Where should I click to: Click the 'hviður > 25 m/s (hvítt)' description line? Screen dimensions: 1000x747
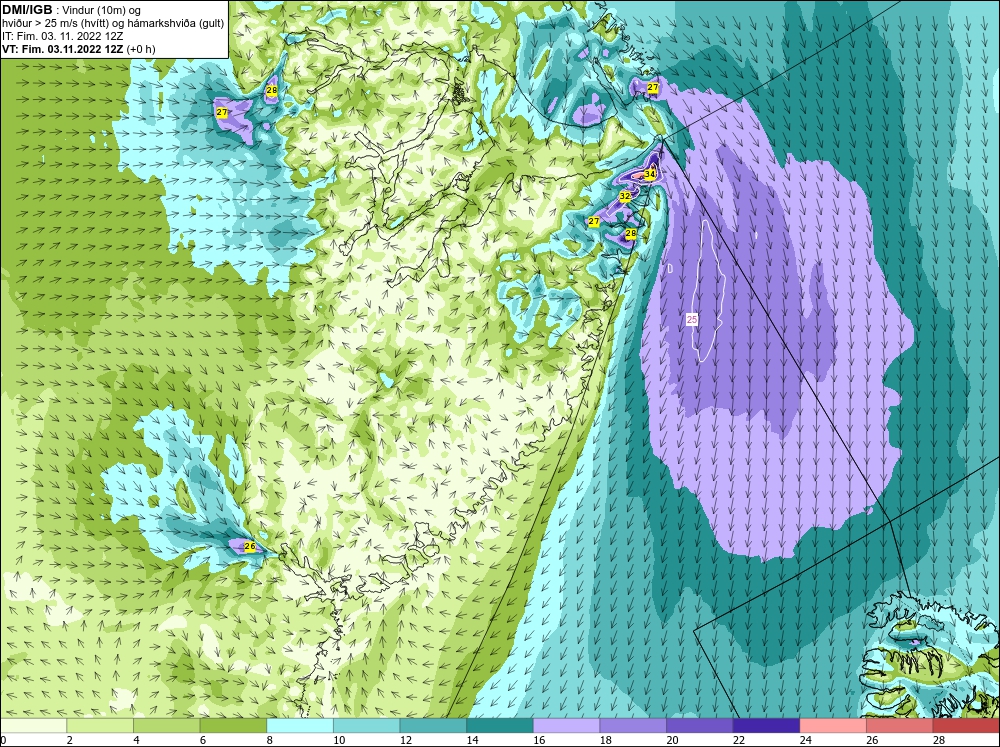(56, 24)
